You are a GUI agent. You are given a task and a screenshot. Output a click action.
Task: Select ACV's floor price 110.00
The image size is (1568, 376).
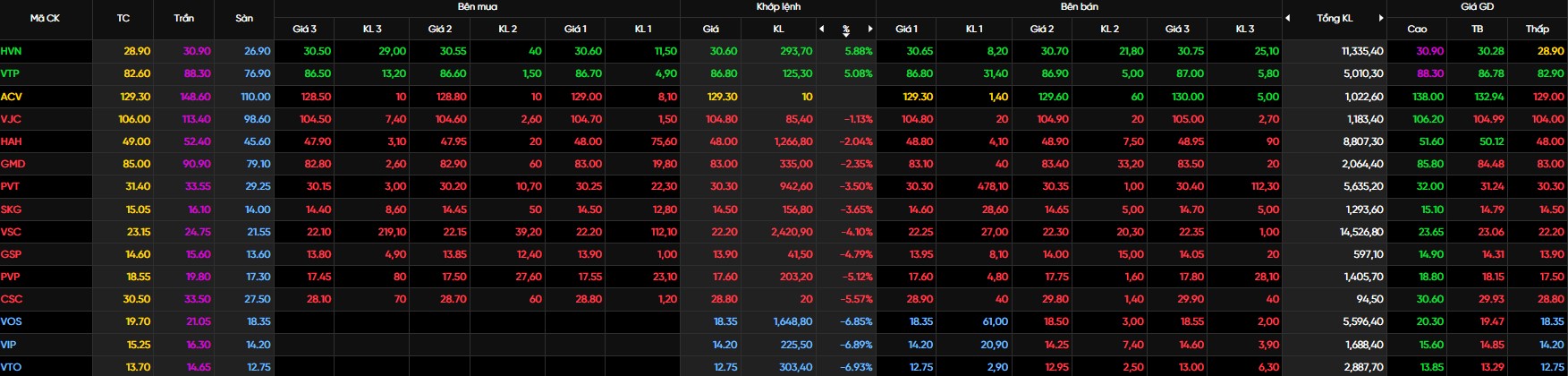[x=255, y=97]
